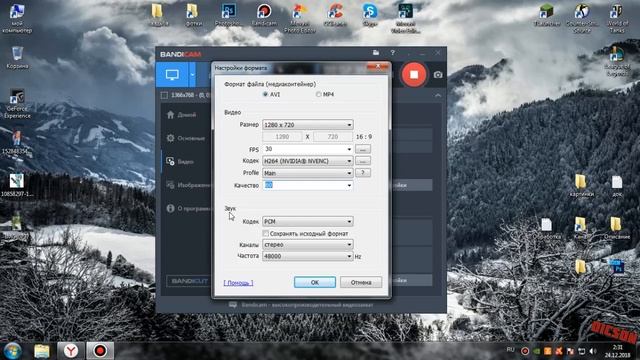Open the Skype desktop shortcut
Viewport: 640px width, 360px height.
click(370, 15)
